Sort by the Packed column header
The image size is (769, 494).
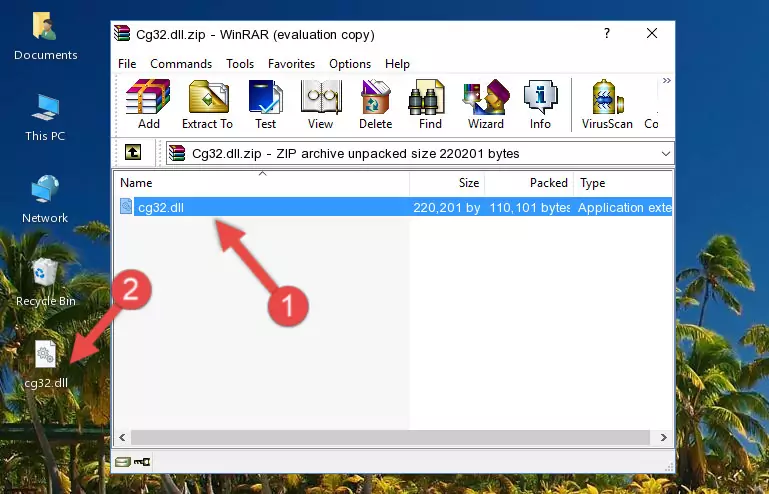[529, 183]
